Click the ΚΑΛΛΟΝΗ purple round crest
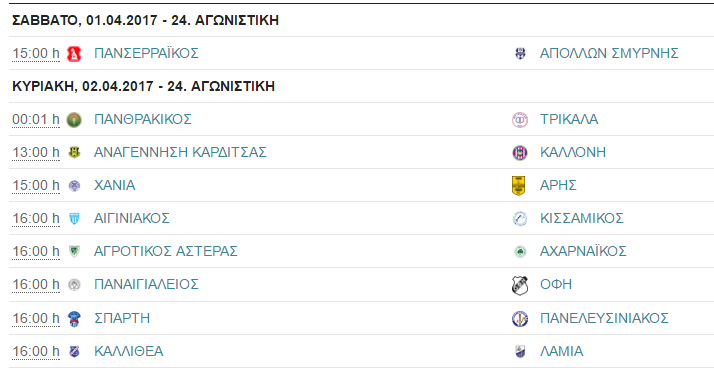 pos(520,152)
